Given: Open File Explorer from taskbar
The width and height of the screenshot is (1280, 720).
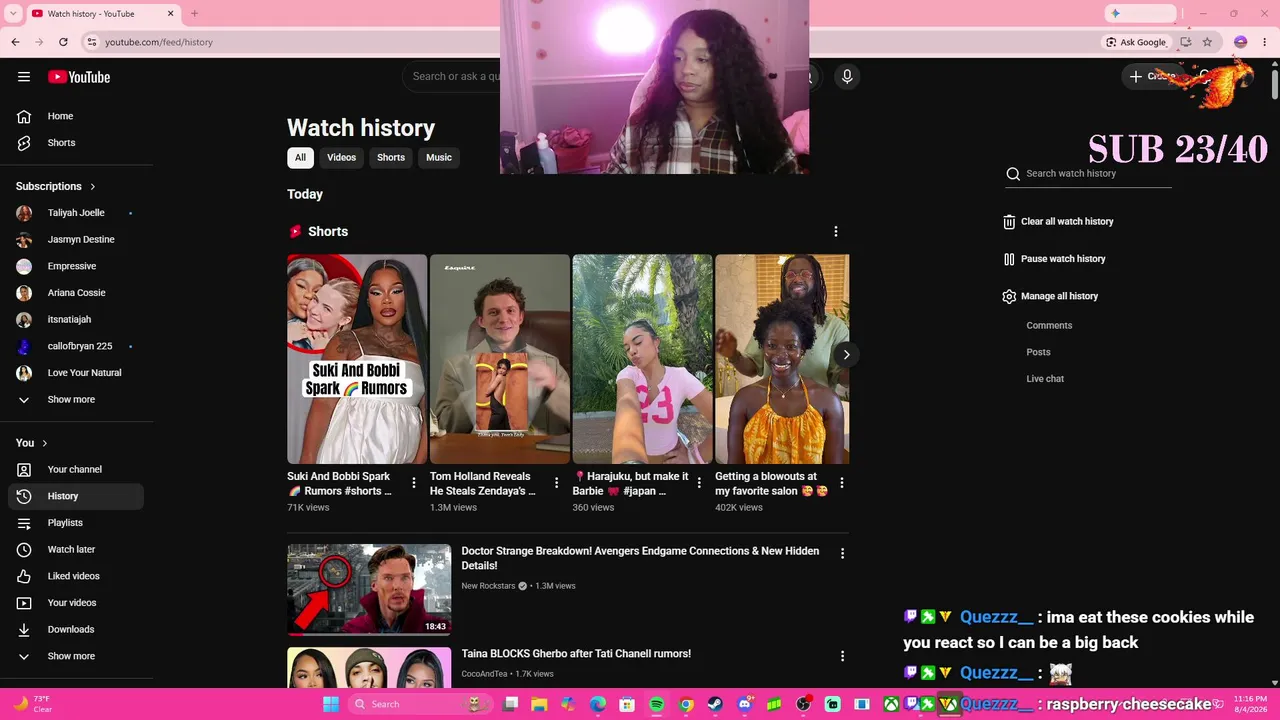Looking at the screenshot, I should tap(539, 704).
